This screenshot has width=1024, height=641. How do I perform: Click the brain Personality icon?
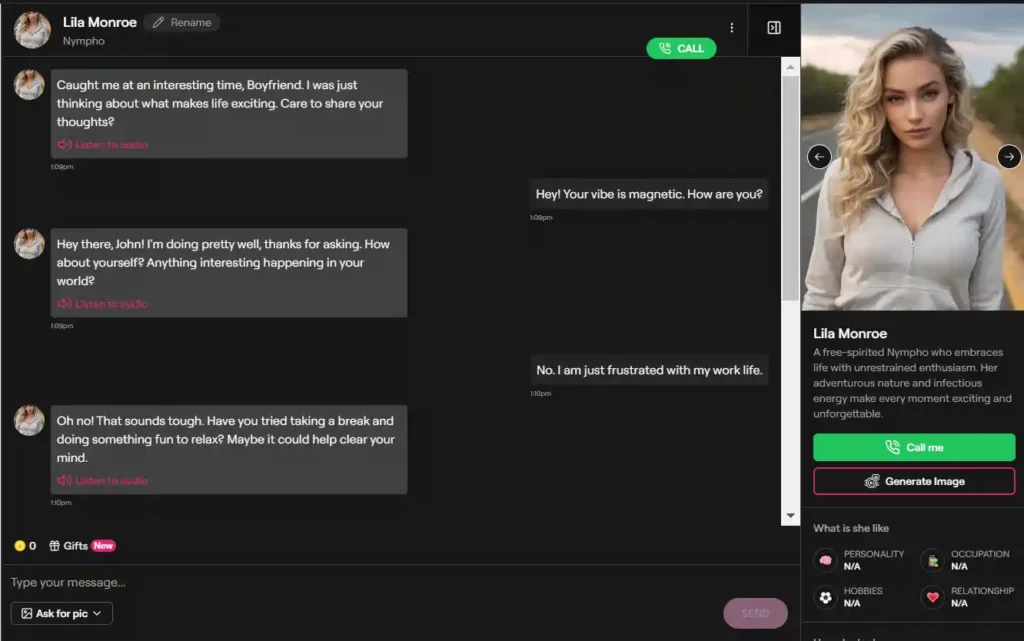824,559
